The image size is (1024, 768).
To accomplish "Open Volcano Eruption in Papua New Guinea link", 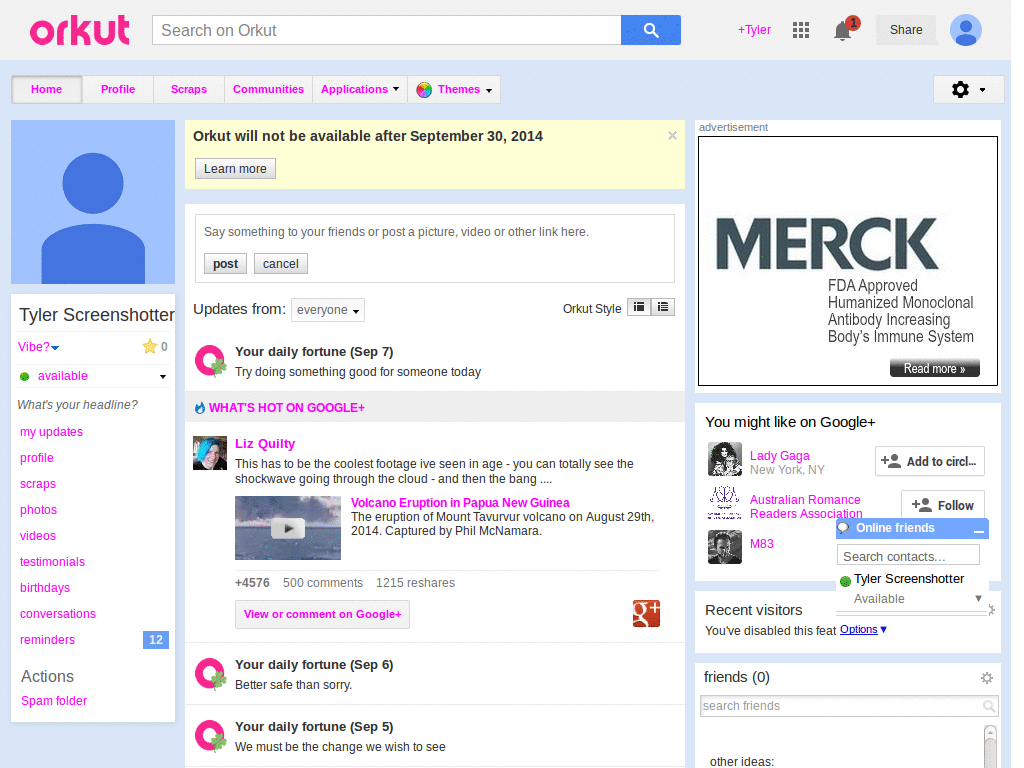I will (460, 503).
